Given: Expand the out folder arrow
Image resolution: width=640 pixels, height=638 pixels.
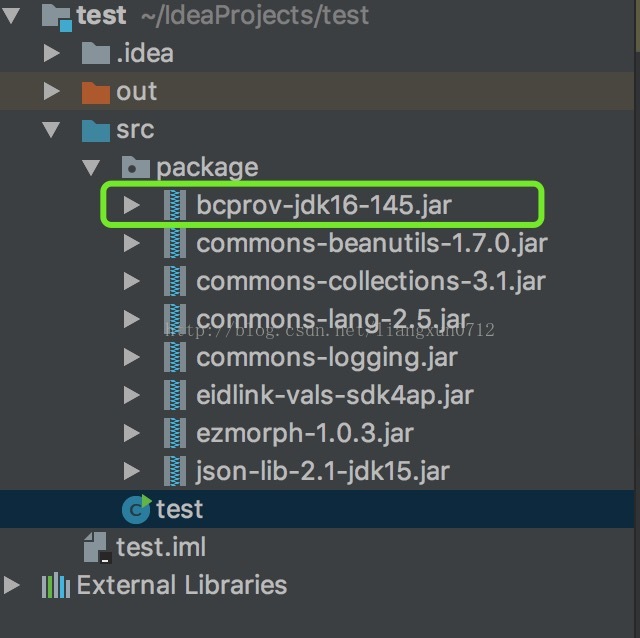Looking at the screenshot, I should coord(52,91).
